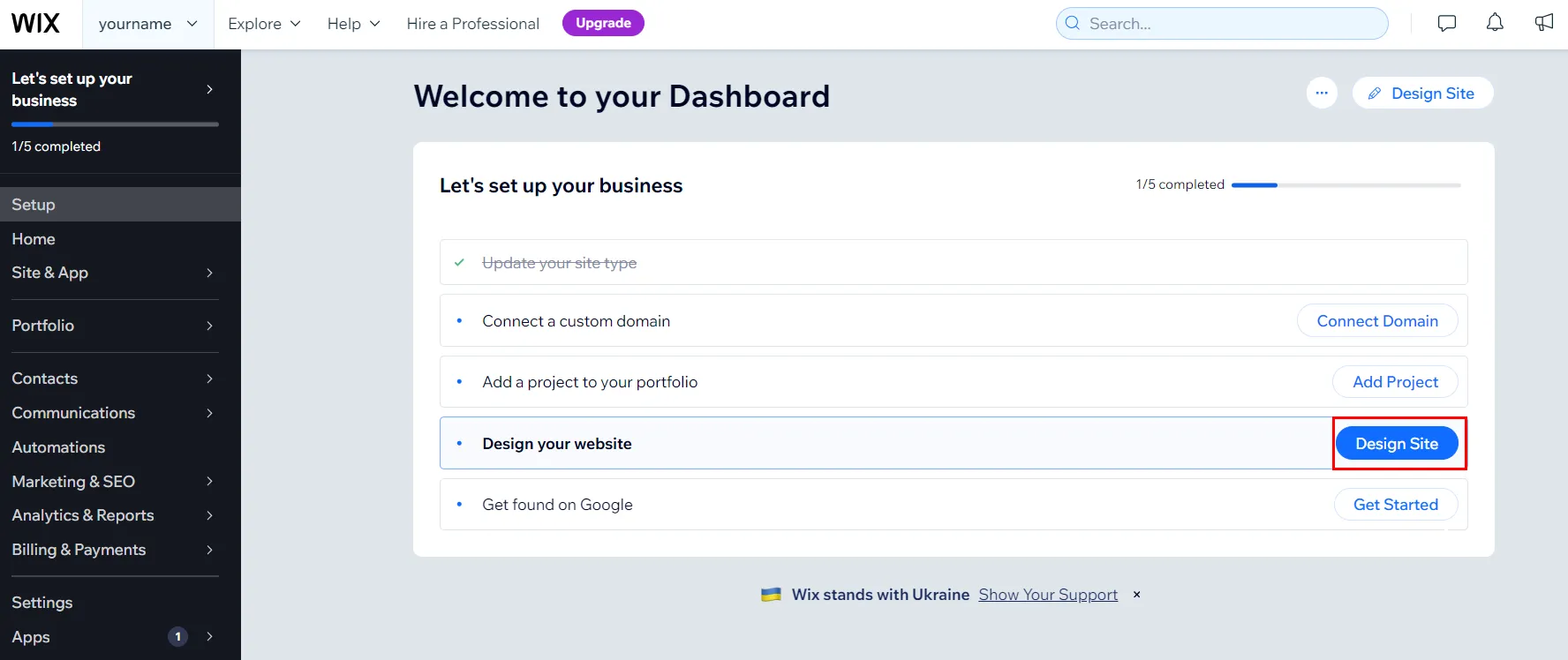The image size is (1568, 660).
Task: Open Settings in the sidebar
Action: [x=120, y=603]
